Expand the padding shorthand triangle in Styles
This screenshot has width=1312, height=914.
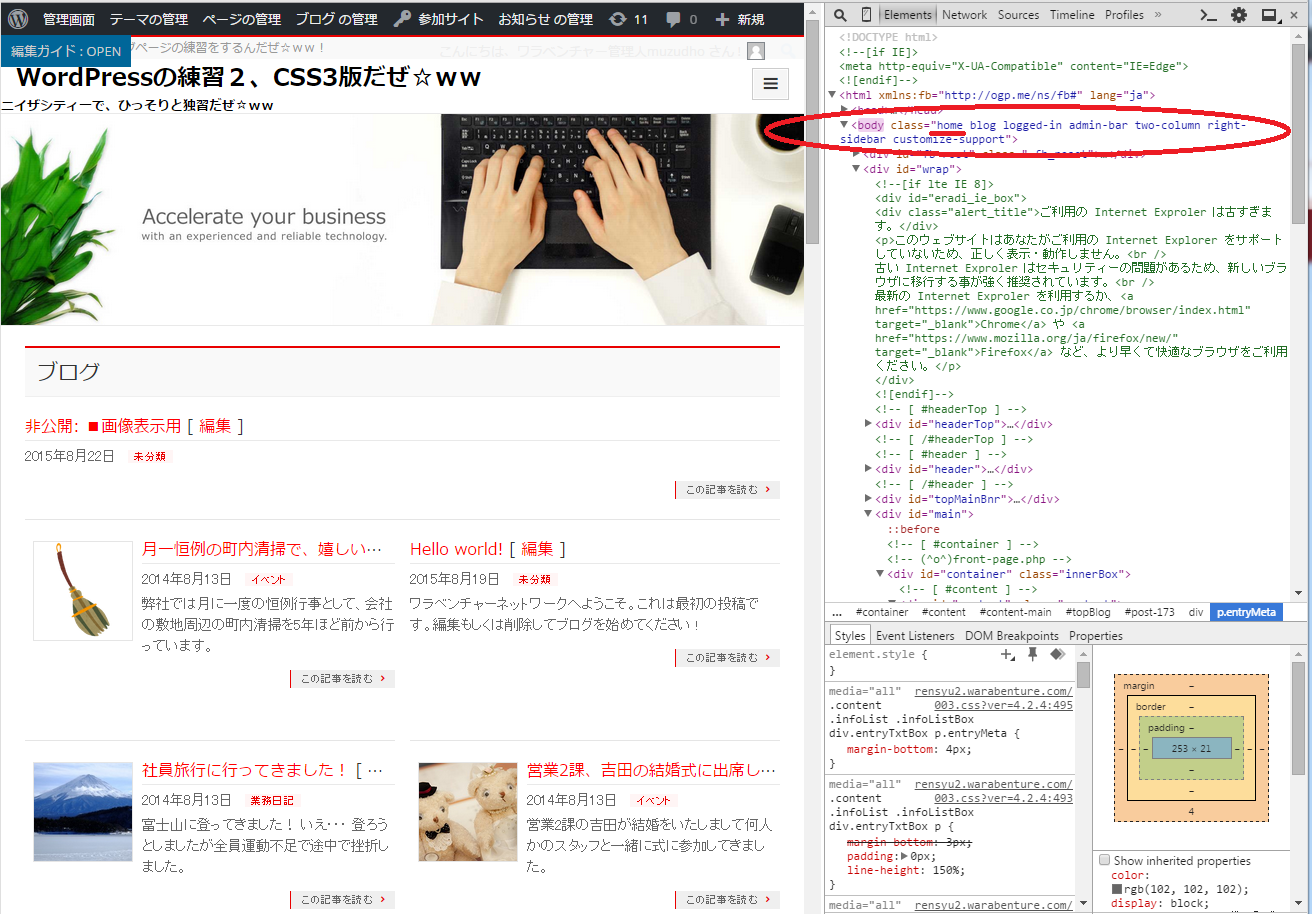[906, 857]
